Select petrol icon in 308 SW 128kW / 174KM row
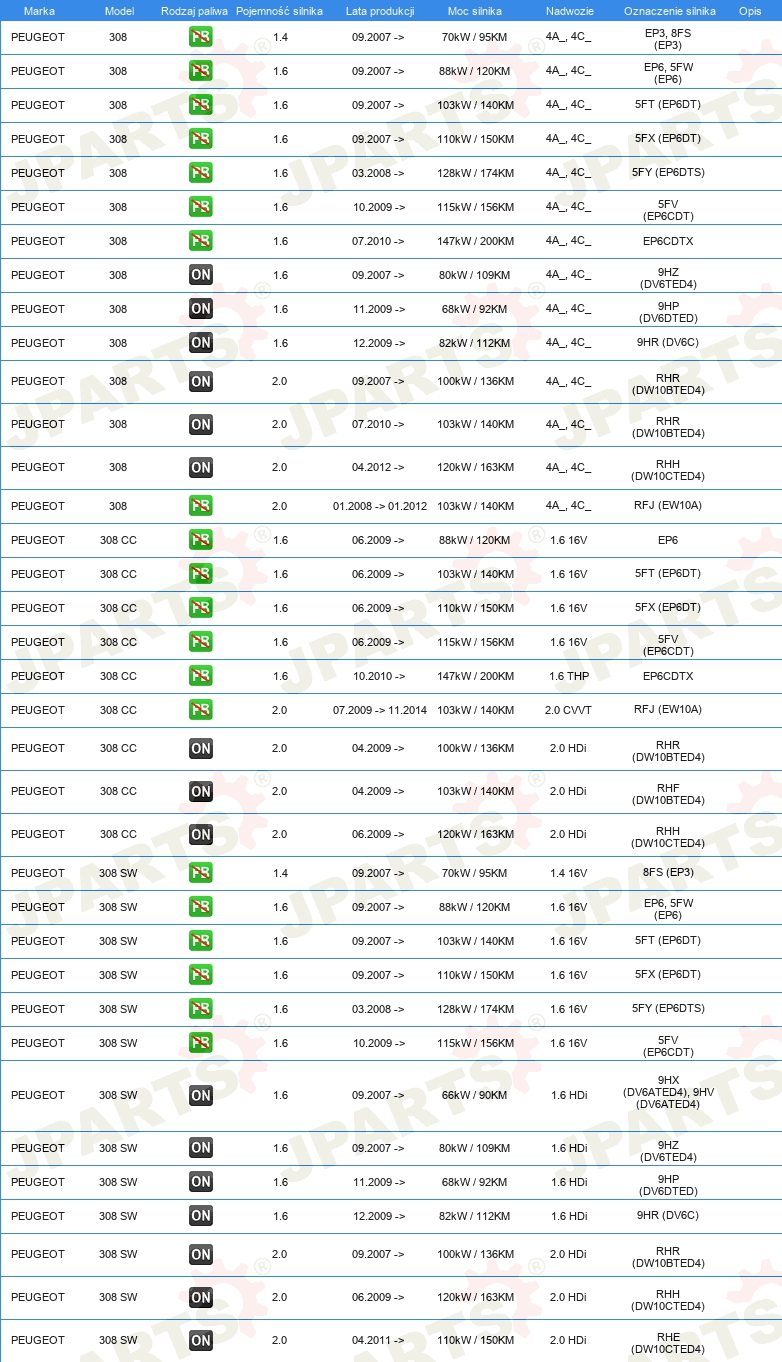The width and height of the screenshot is (782, 1362). (201, 1009)
